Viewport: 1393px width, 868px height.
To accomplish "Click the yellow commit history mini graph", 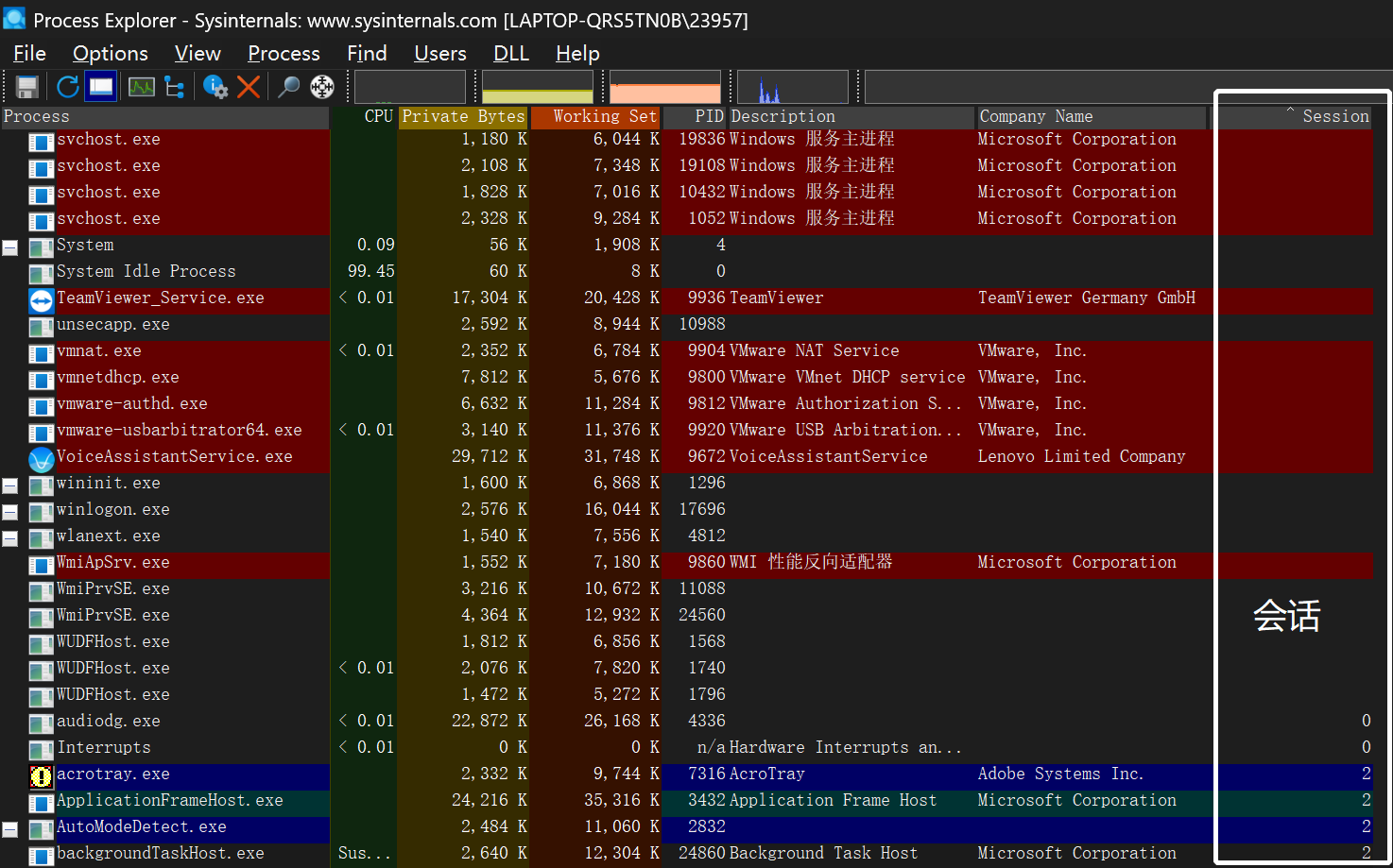I will [538, 87].
